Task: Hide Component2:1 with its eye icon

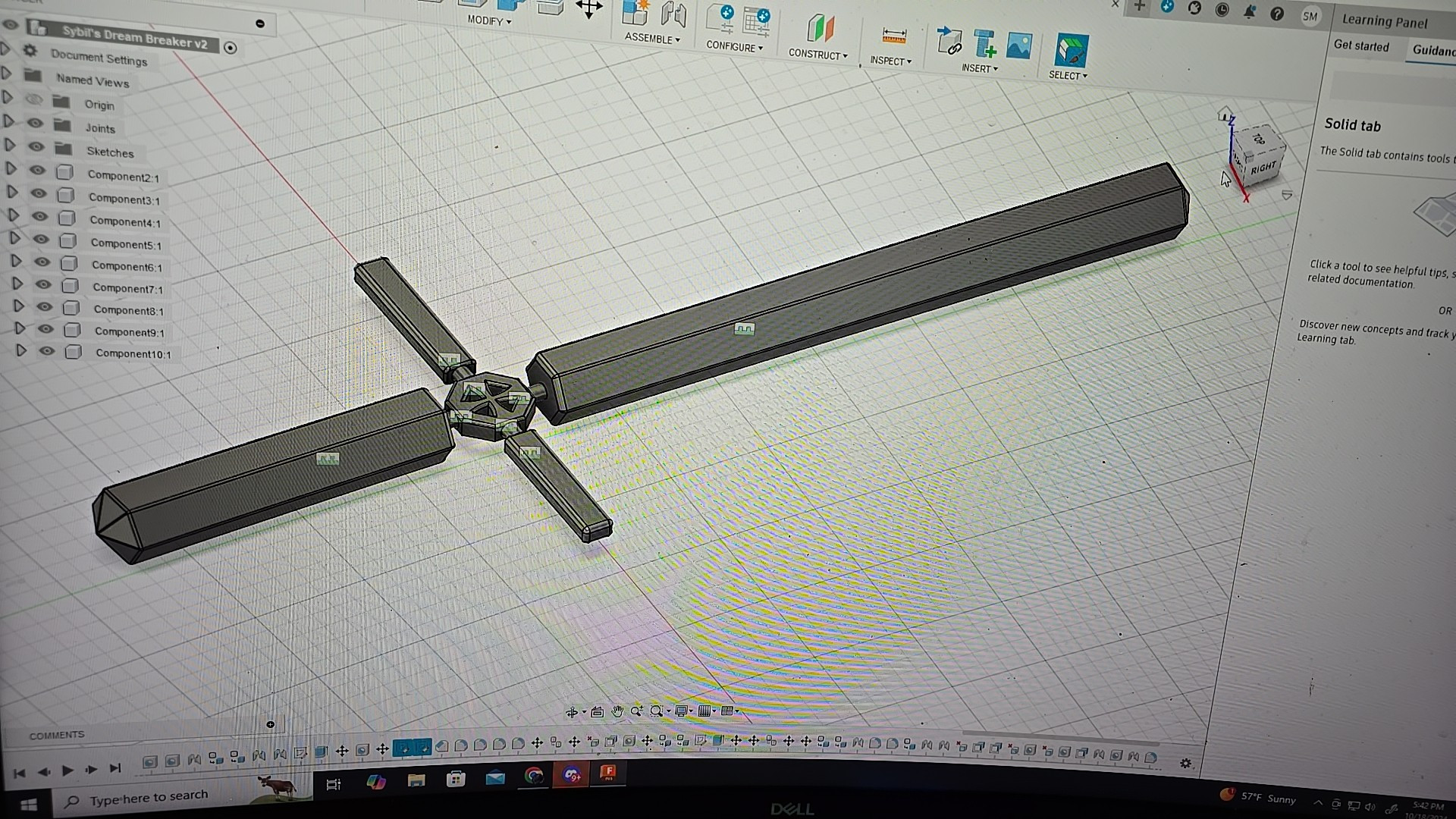Action: (37, 170)
